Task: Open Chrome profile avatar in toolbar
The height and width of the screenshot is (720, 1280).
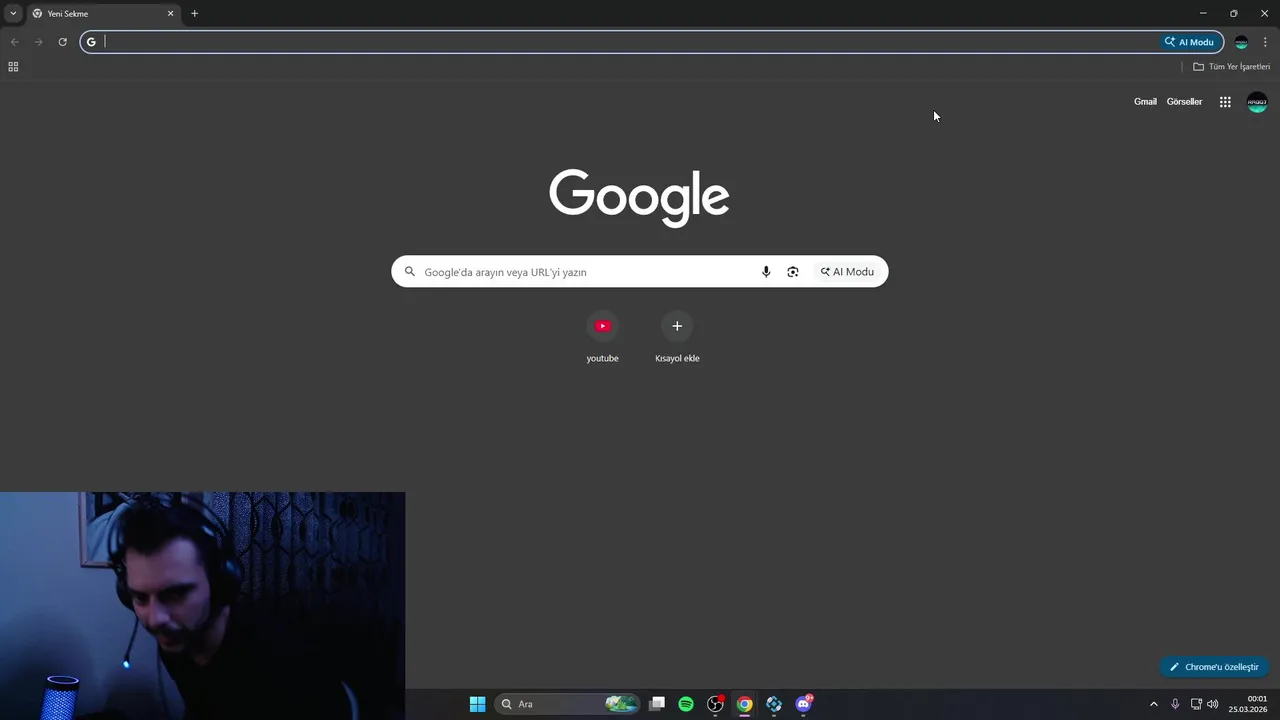Action: [1241, 42]
